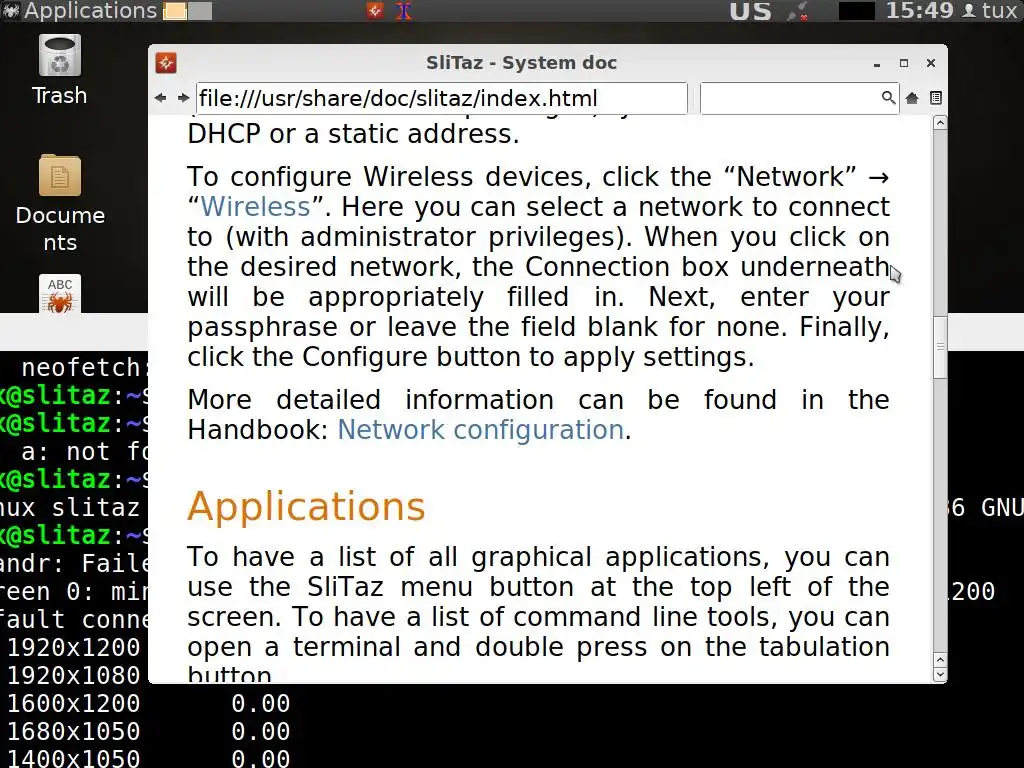
Task: Switch to the second workspace in pager
Action: [x=200, y=11]
